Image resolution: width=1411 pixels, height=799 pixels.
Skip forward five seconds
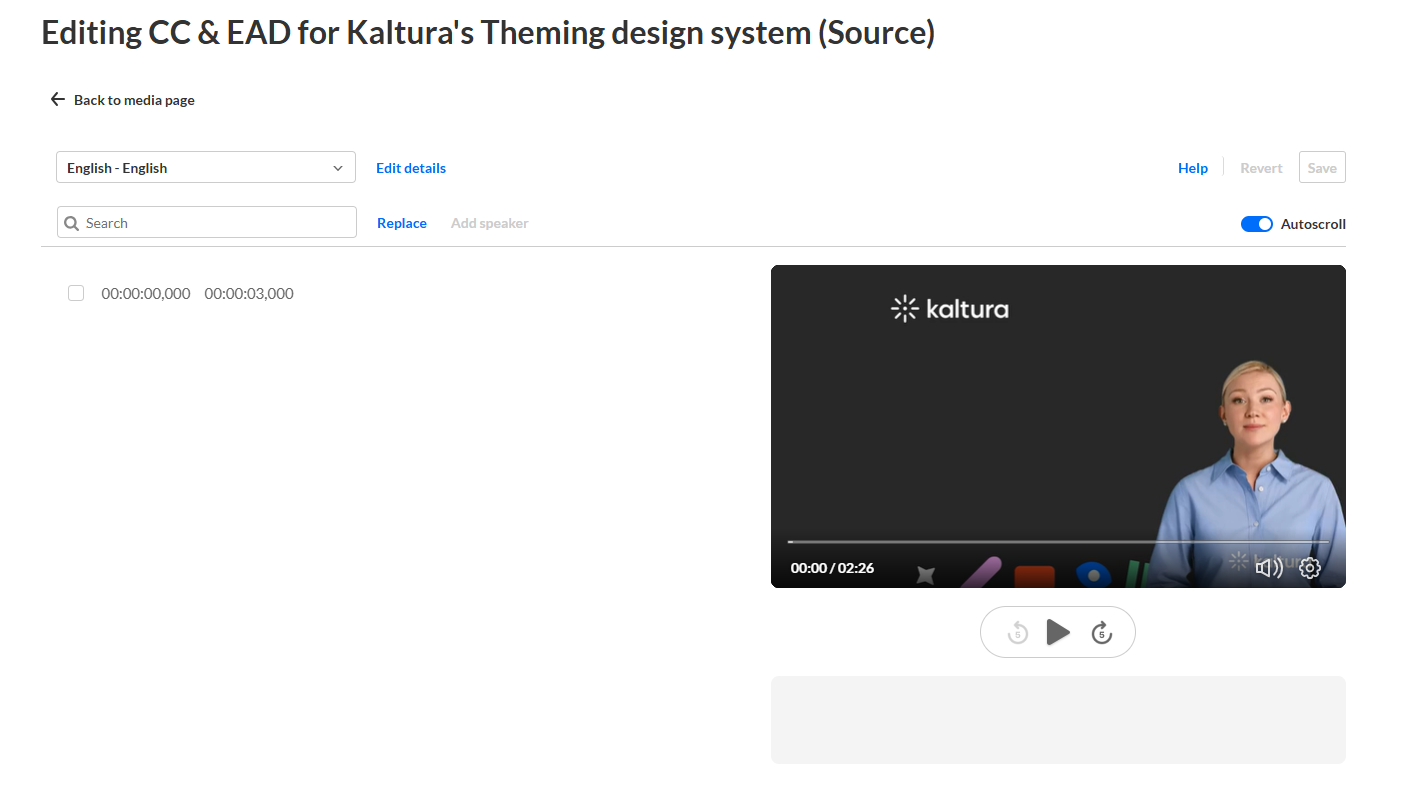click(1101, 632)
